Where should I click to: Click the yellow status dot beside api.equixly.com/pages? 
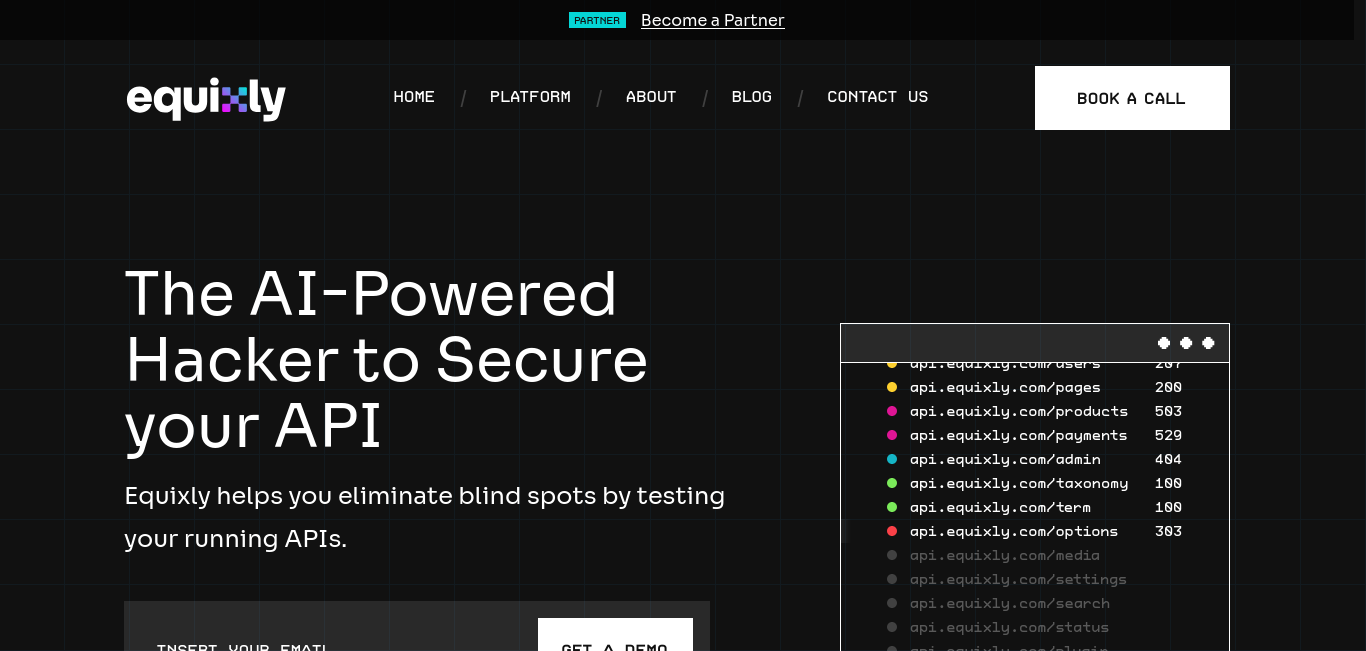pyautogui.click(x=892, y=387)
